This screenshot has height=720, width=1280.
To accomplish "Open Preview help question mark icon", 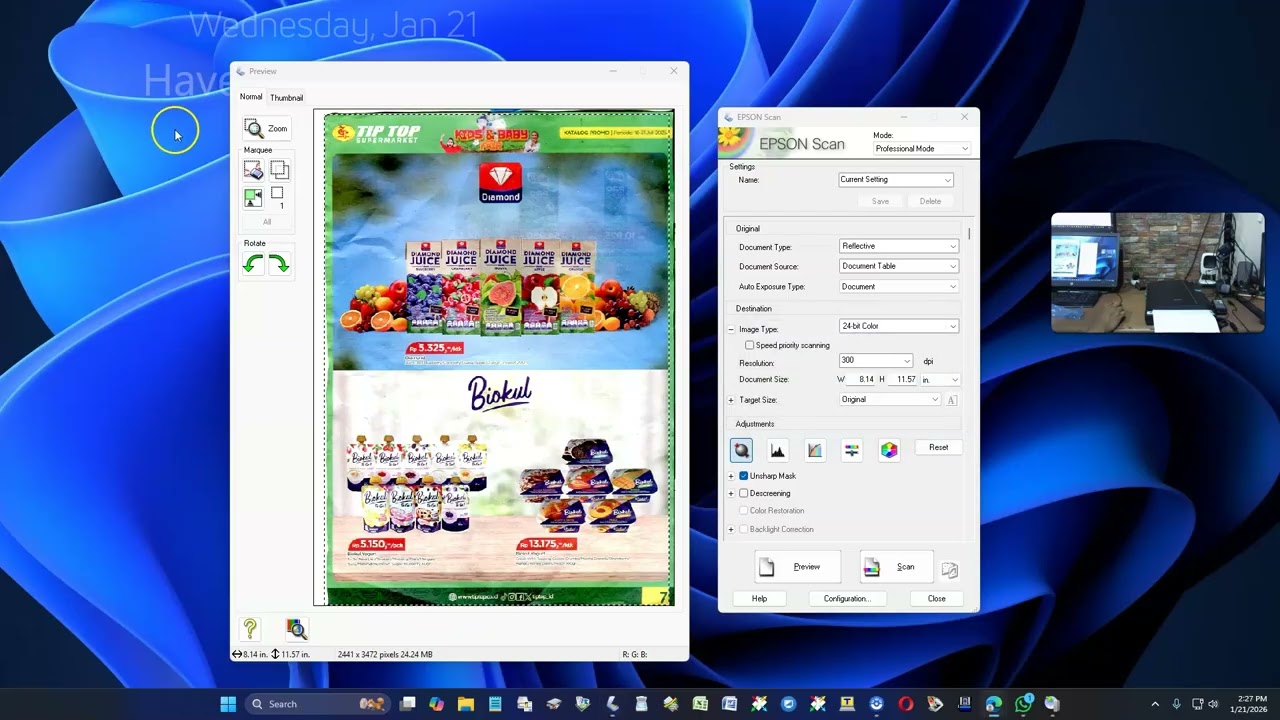I will point(250,628).
